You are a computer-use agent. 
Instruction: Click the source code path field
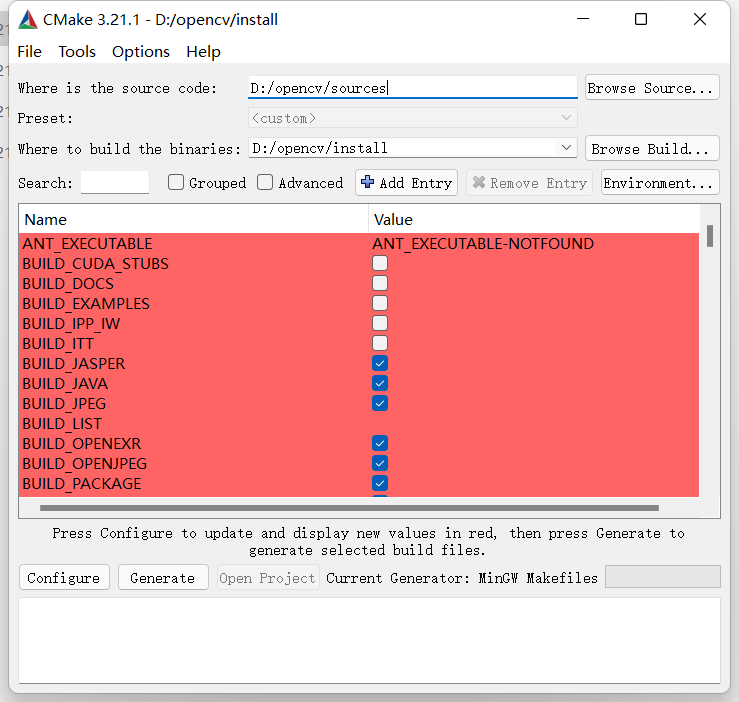click(x=412, y=88)
